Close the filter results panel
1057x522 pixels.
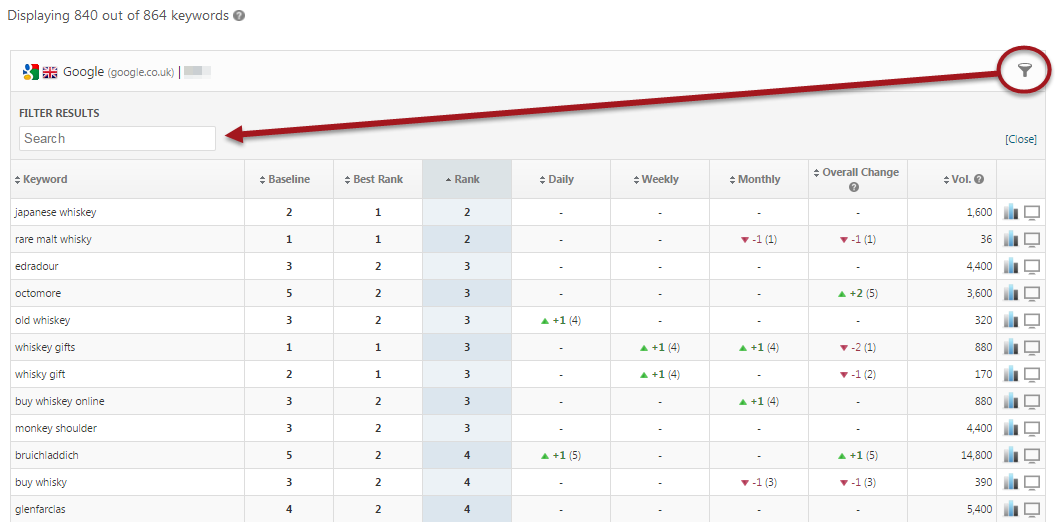(1021, 139)
